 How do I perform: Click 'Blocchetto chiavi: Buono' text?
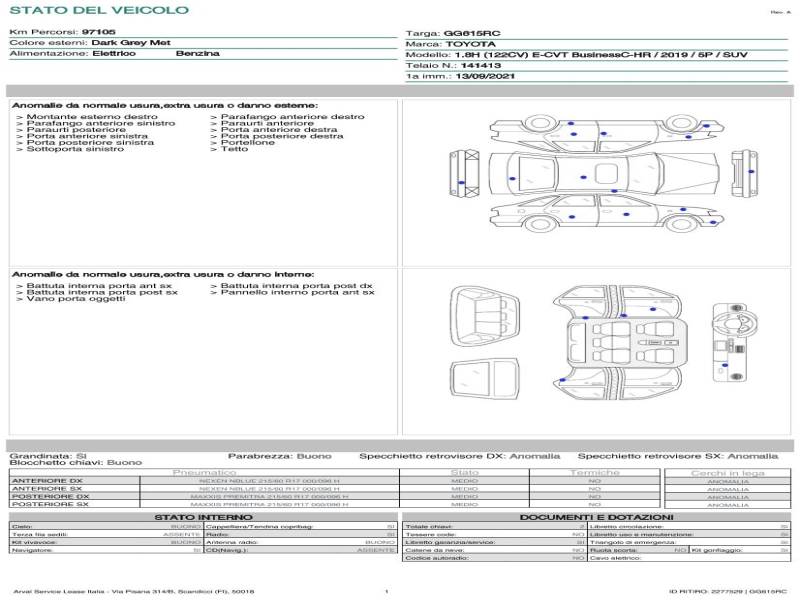coord(76,463)
